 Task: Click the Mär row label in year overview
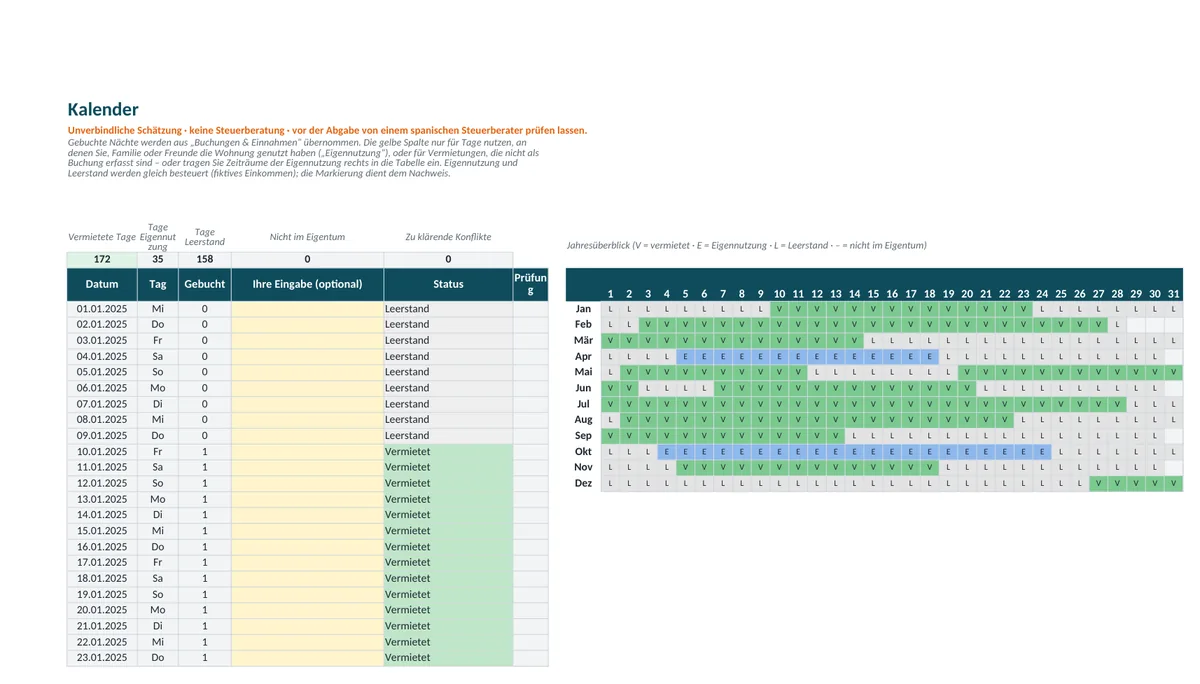(583, 340)
